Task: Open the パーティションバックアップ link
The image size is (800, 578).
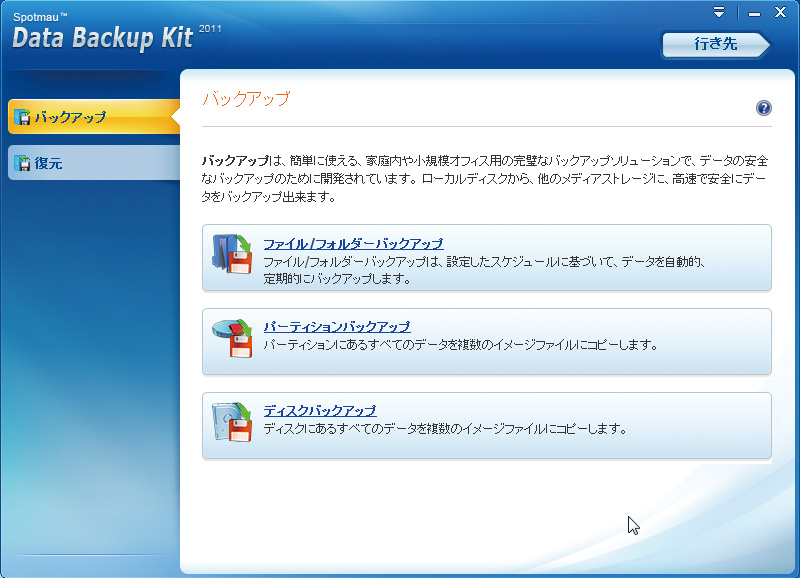Action: click(337, 326)
